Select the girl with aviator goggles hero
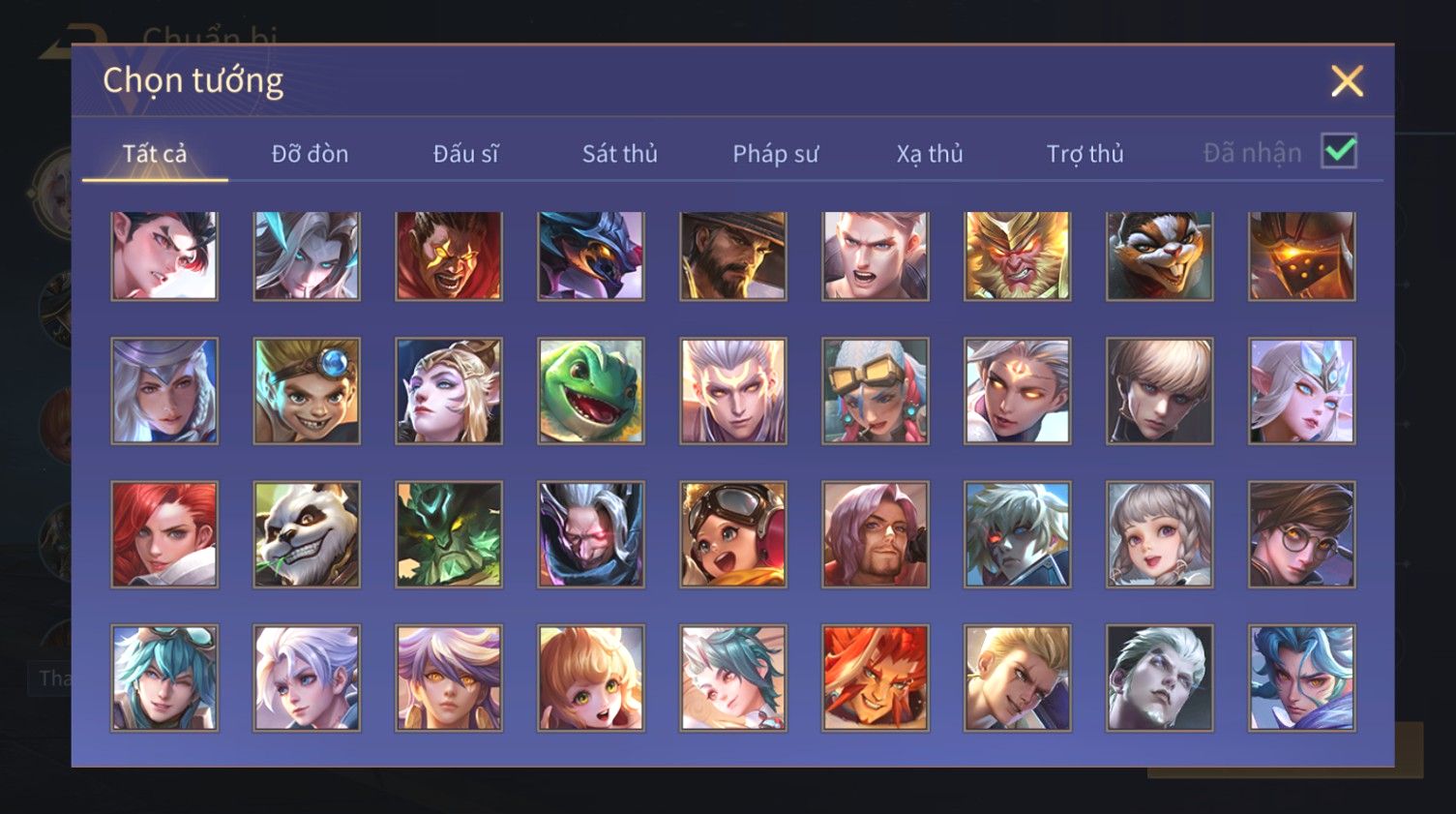The image size is (1456, 814). [733, 534]
